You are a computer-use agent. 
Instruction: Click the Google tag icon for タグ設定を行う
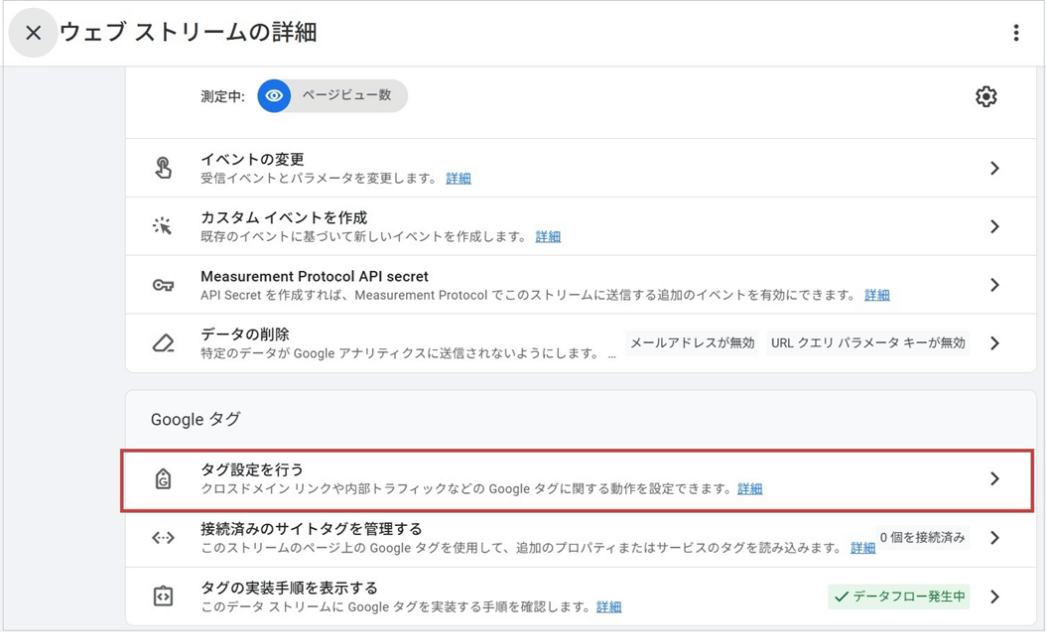click(x=163, y=479)
